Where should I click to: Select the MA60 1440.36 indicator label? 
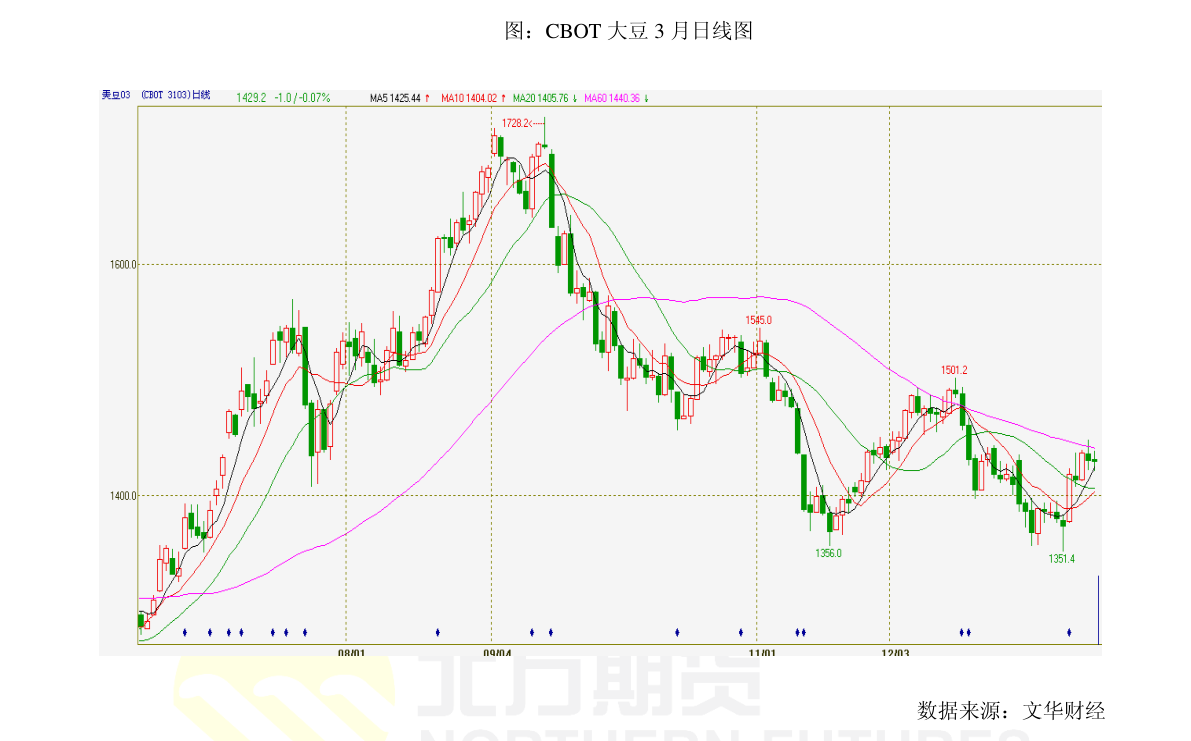612,98
